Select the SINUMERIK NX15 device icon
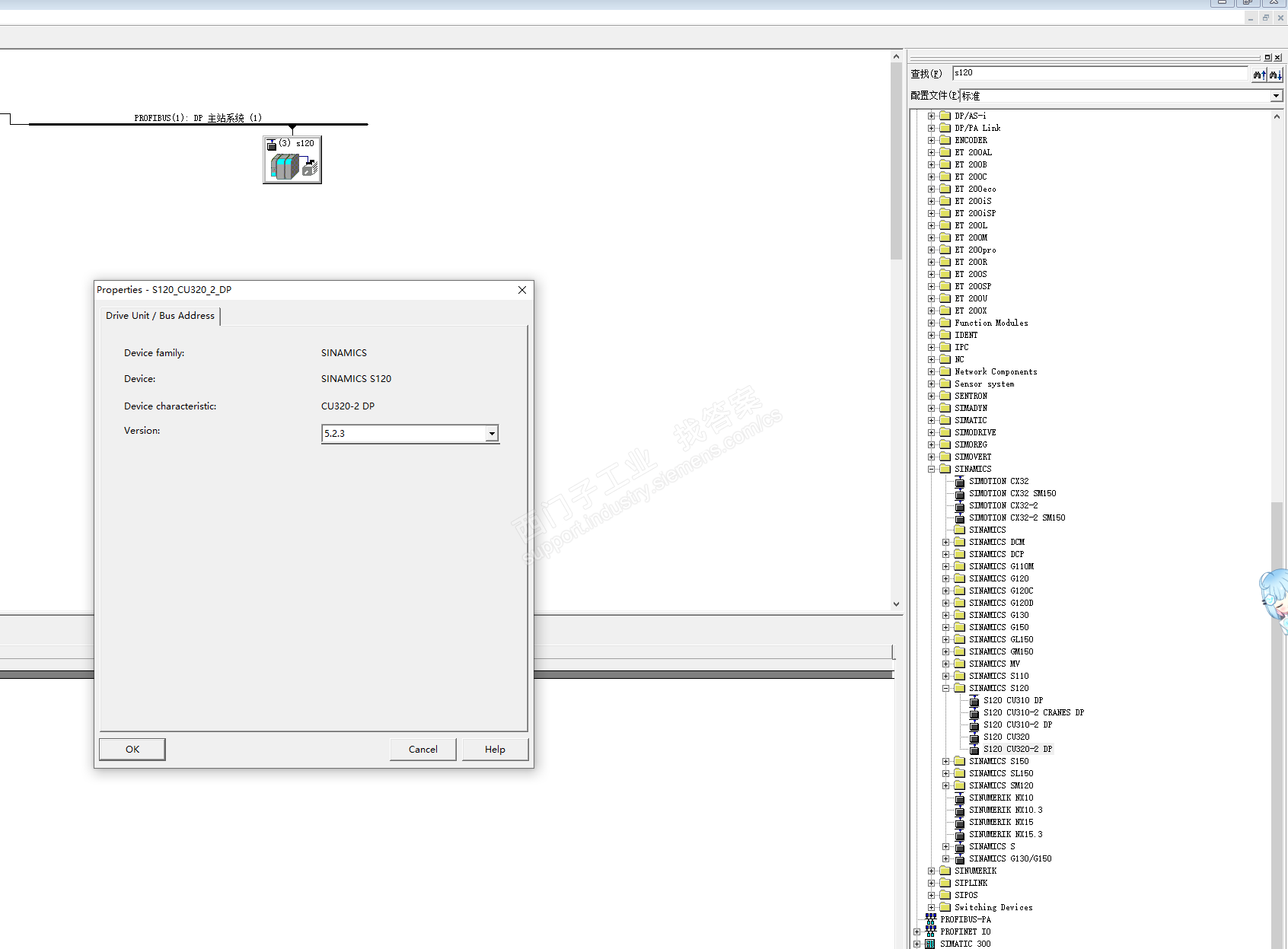This screenshot has height=949, width=1288. (960, 822)
